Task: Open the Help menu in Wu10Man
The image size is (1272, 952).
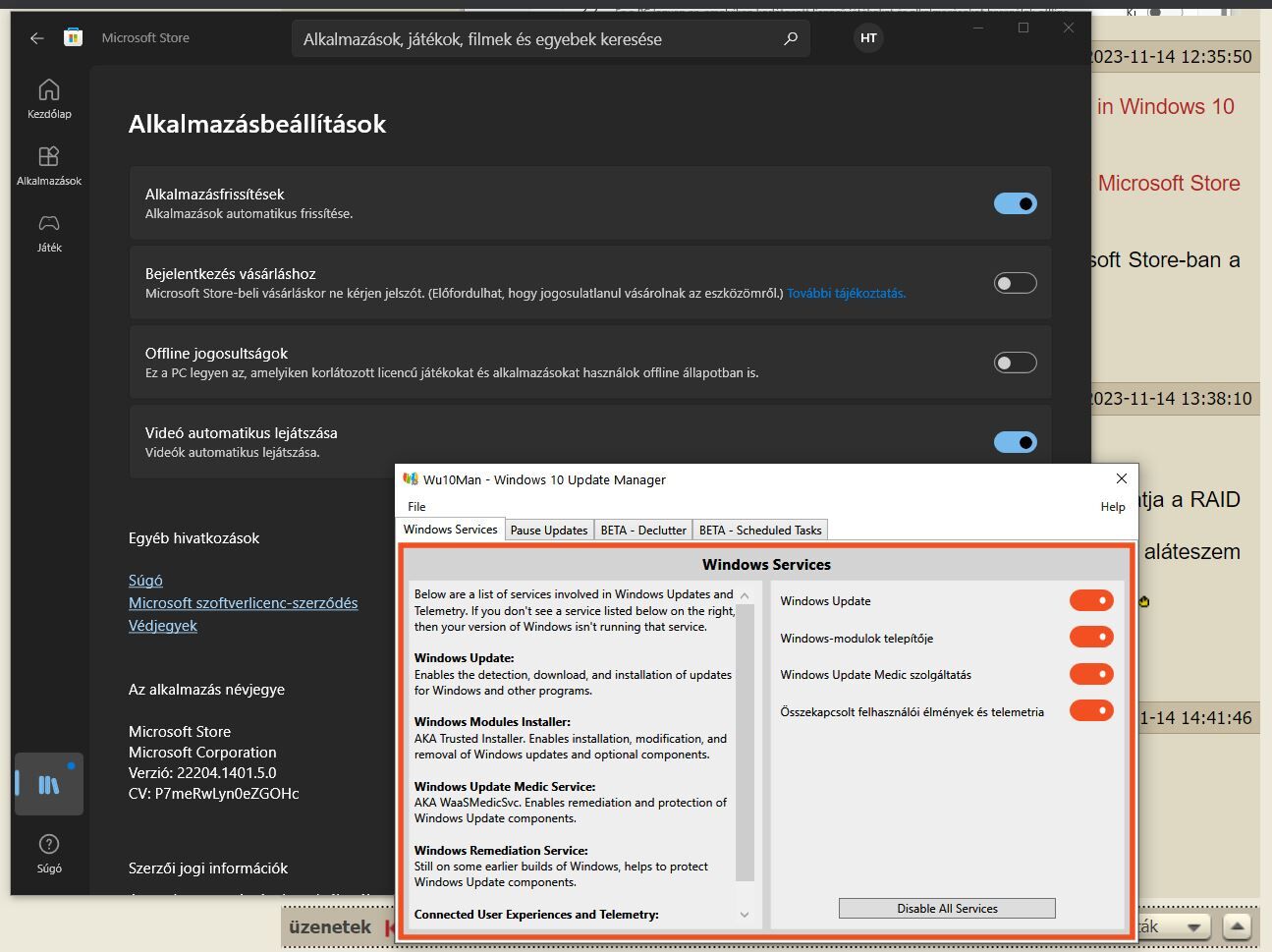Action: click(1113, 506)
